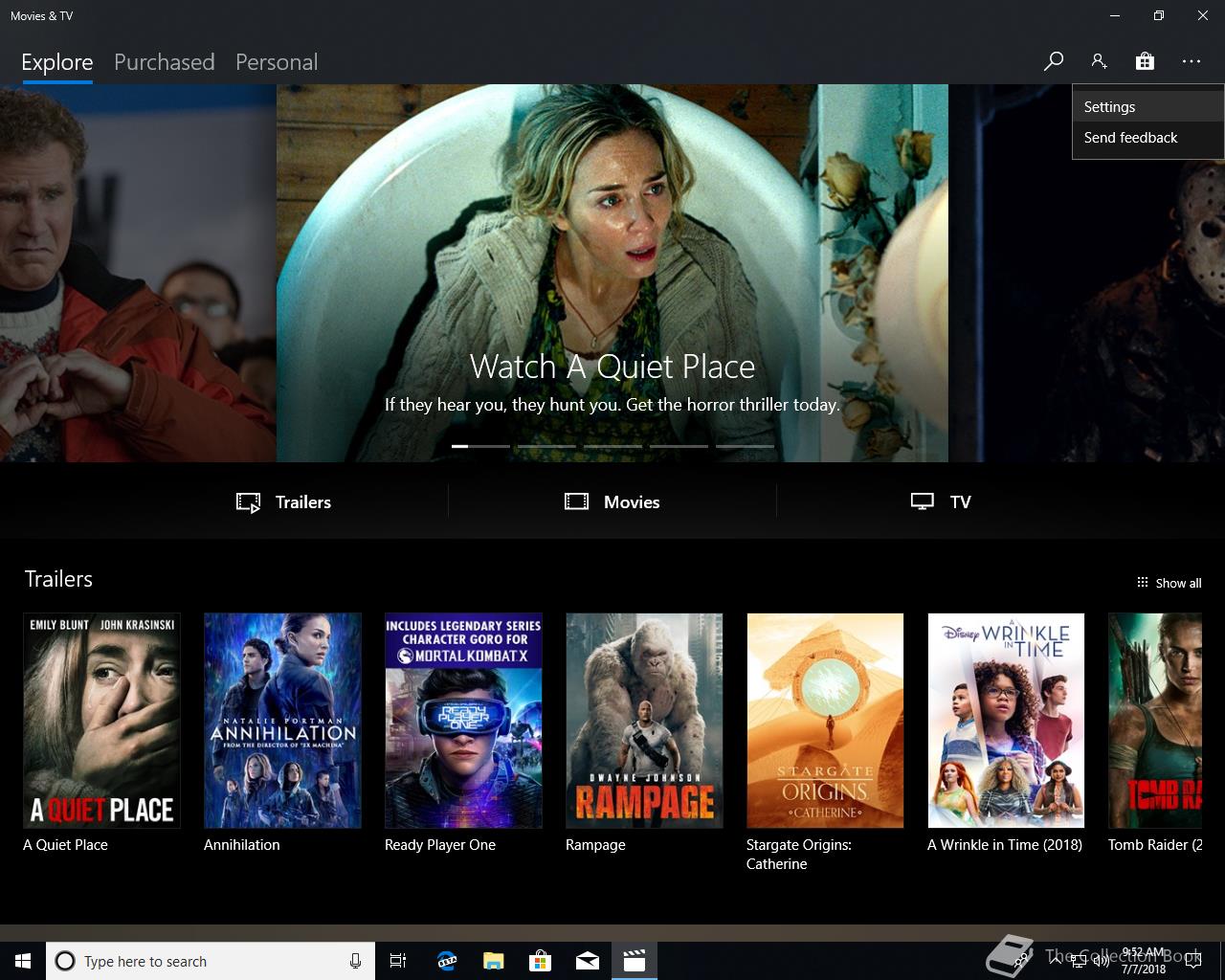Open Microsoft Store from the taskbar
The width and height of the screenshot is (1225, 980).
541,961
